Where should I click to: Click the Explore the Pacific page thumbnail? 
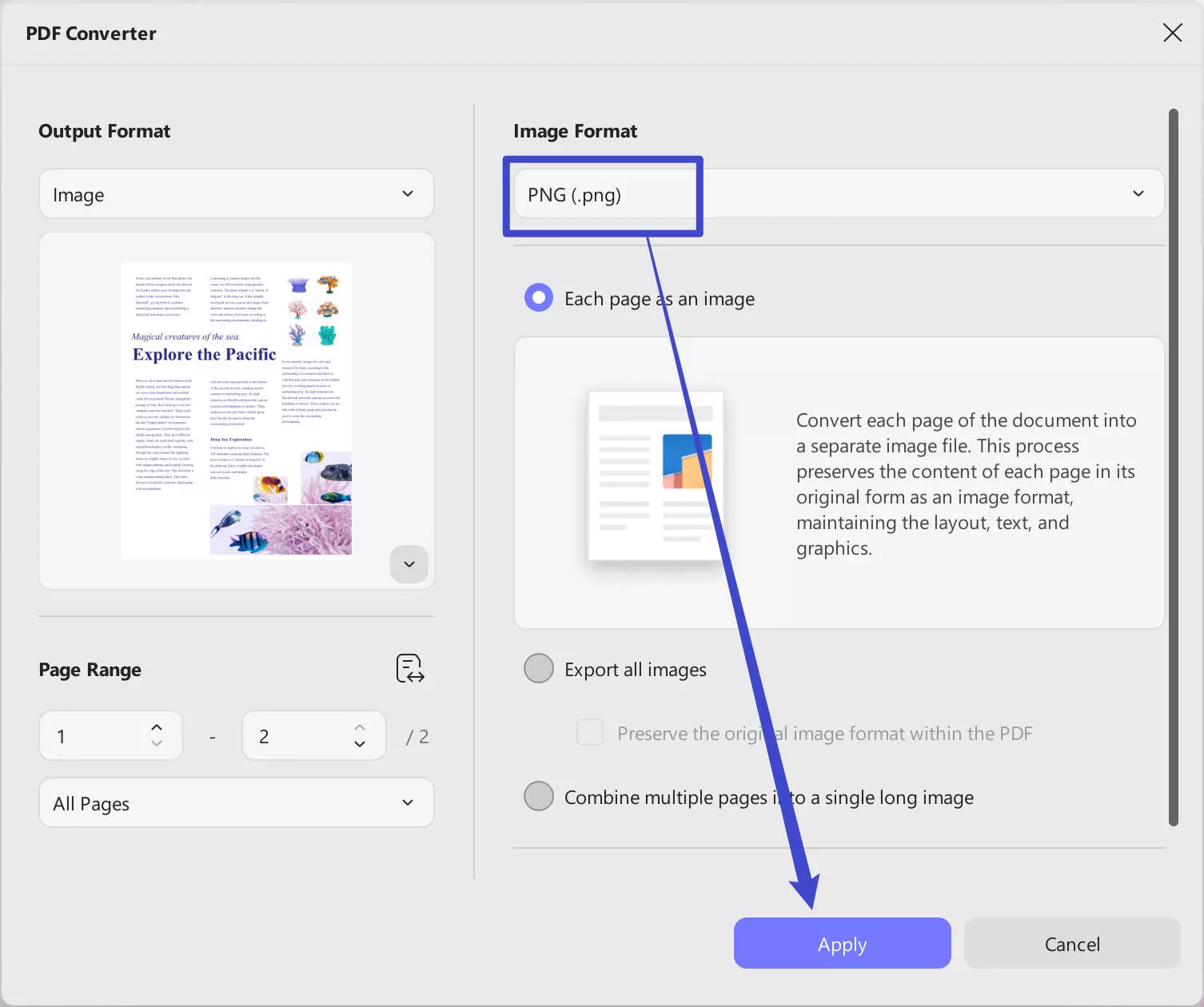[236, 409]
